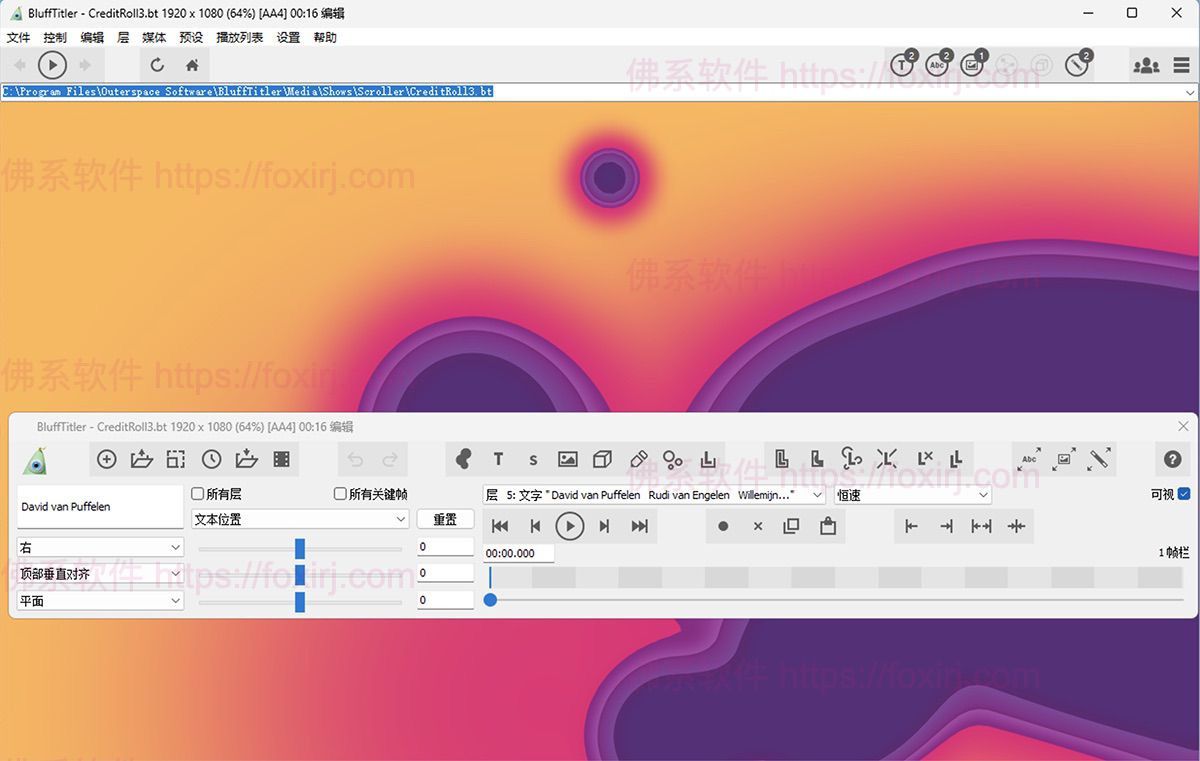Open the 文本位置 property dropdown
The image size is (1200, 761).
(299, 519)
